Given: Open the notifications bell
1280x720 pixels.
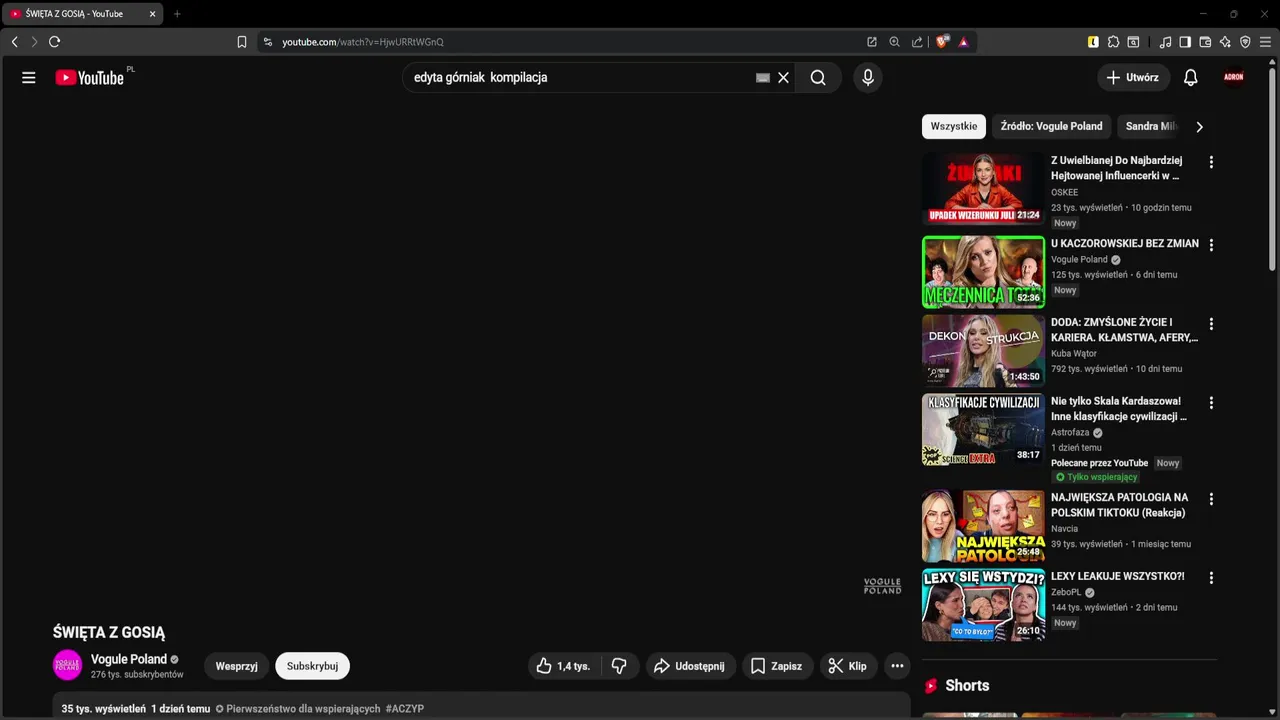Looking at the screenshot, I should coord(1190,77).
